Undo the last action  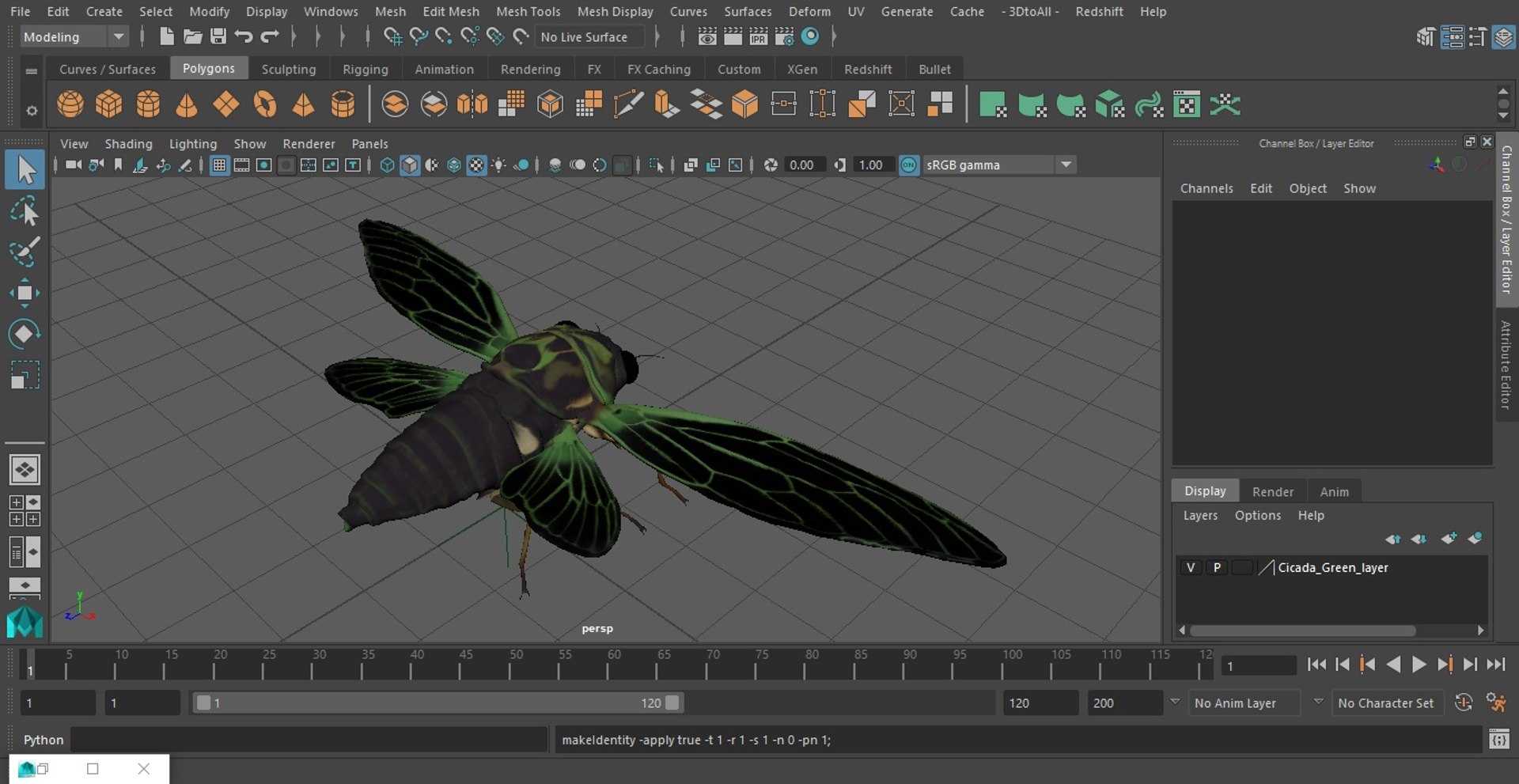(243, 36)
